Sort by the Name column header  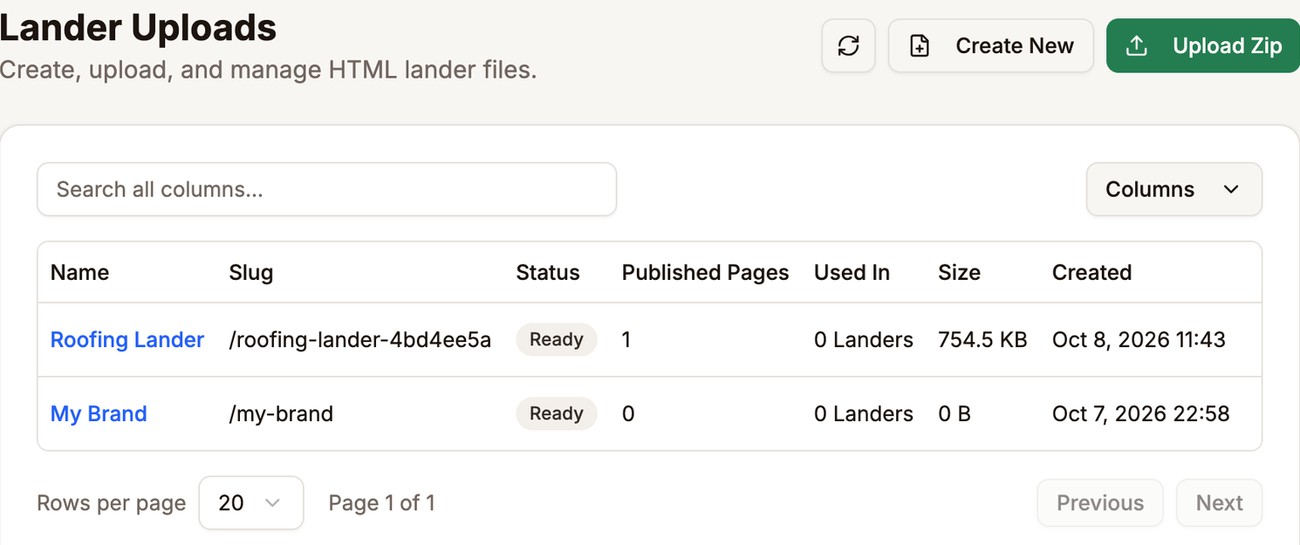click(x=80, y=272)
